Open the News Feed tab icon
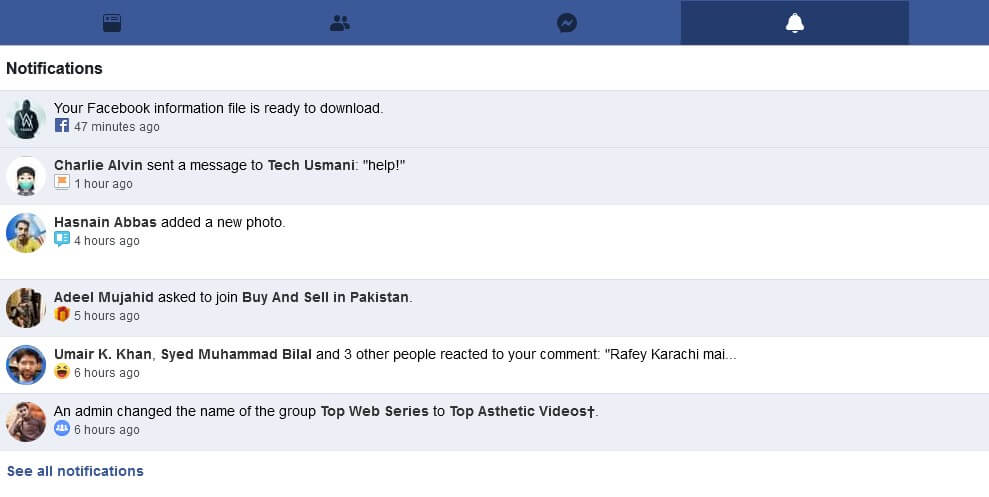This screenshot has height=497, width=989. (112, 23)
